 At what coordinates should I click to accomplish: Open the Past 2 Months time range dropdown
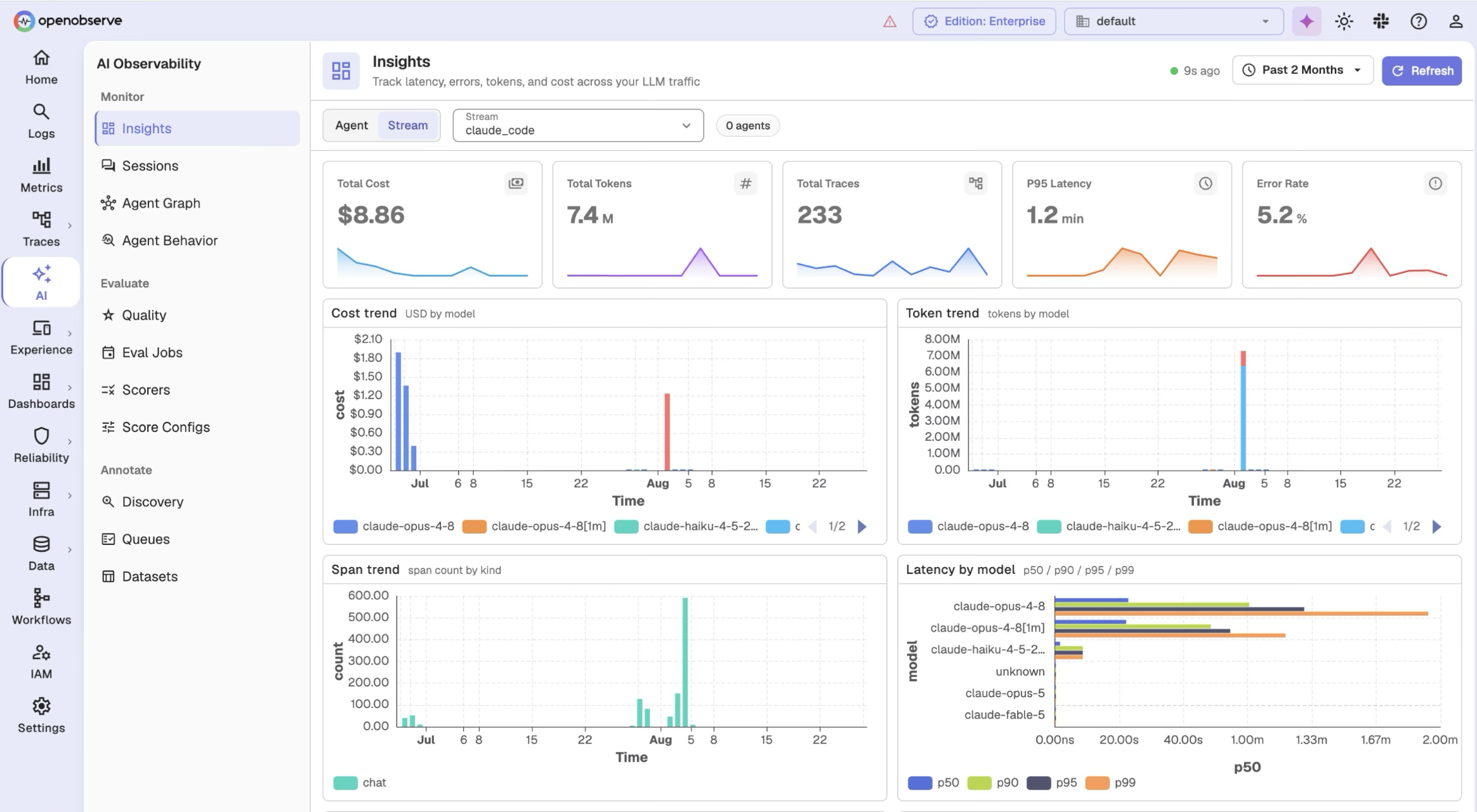1303,70
